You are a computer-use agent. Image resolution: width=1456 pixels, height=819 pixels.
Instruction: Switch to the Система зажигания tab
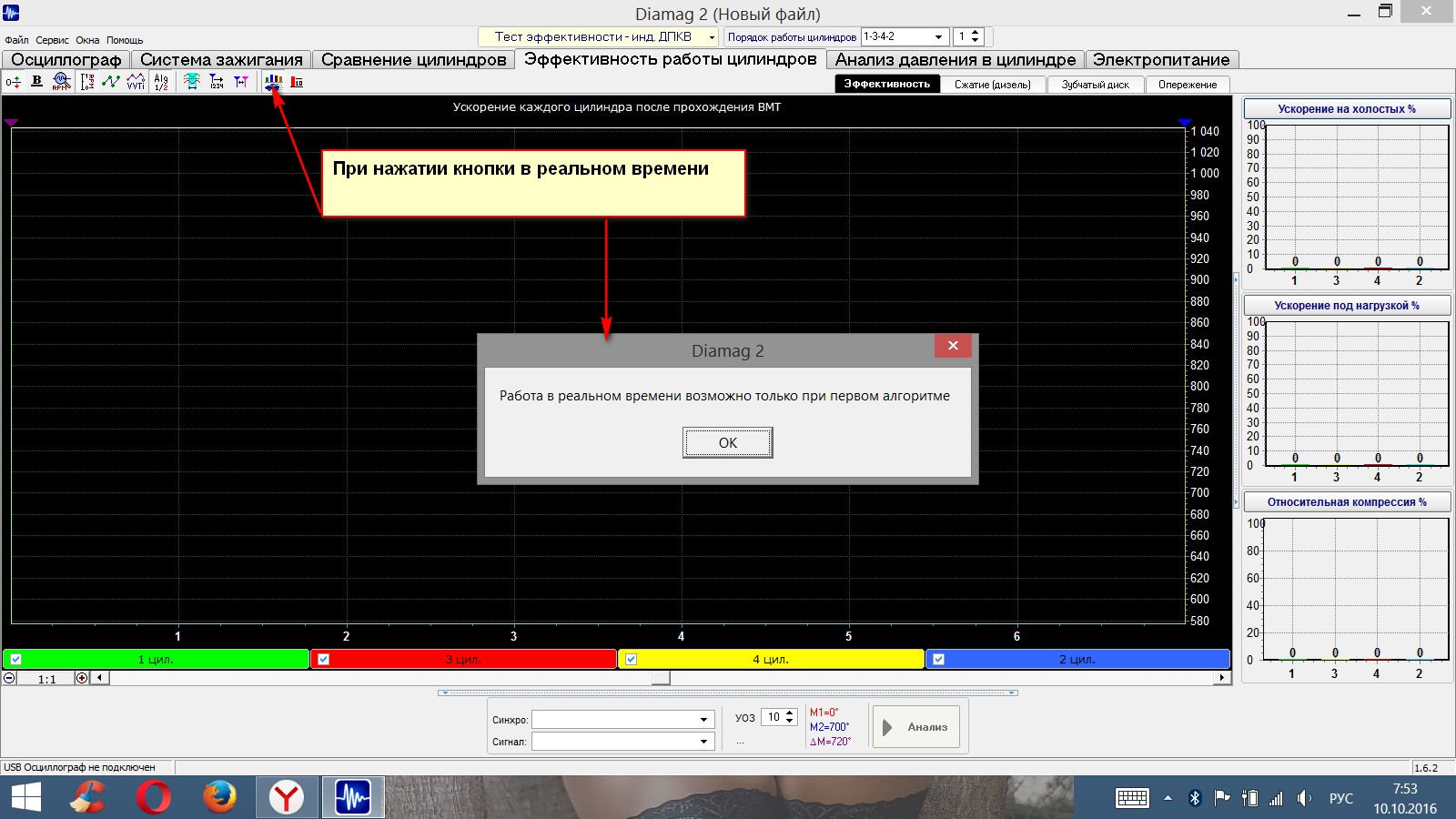[x=221, y=60]
